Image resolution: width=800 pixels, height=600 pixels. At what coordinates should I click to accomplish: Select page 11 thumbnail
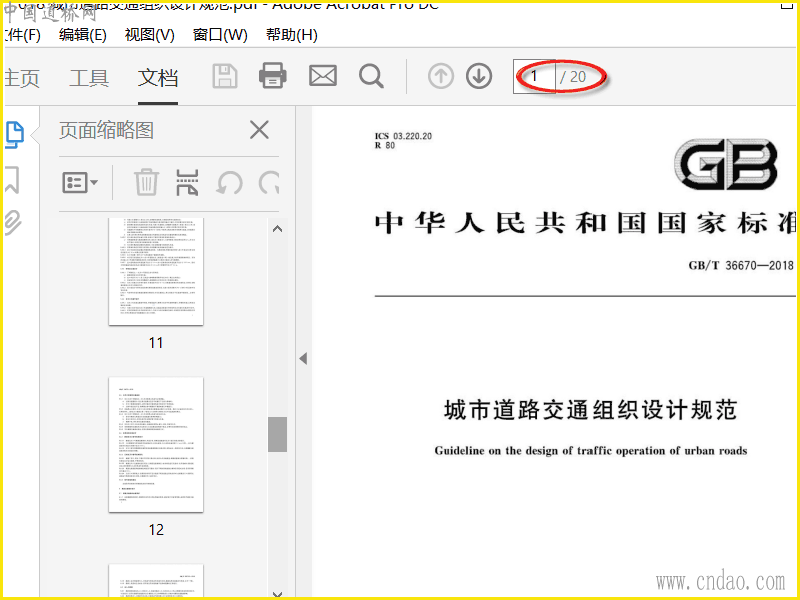click(156, 271)
